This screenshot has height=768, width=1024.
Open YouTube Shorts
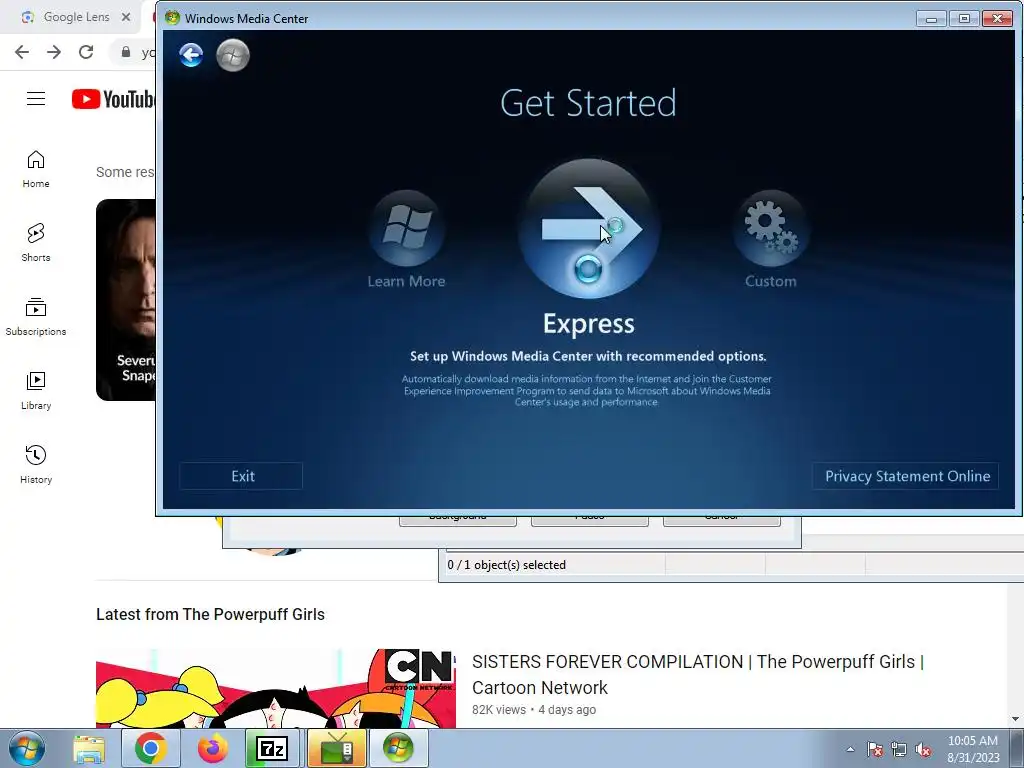(36, 243)
